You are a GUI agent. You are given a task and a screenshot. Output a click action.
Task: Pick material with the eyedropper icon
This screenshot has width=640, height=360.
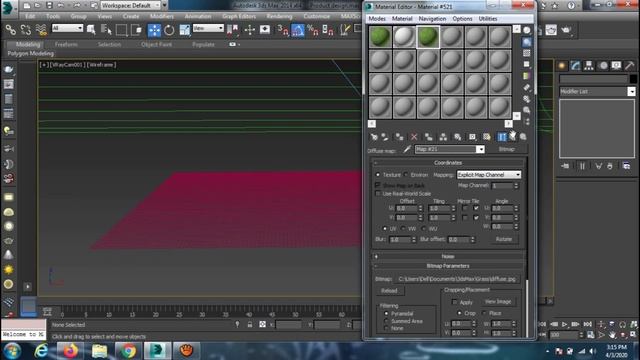(x=407, y=149)
